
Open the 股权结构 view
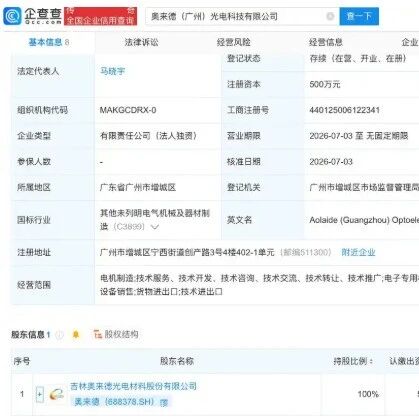(116, 334)
